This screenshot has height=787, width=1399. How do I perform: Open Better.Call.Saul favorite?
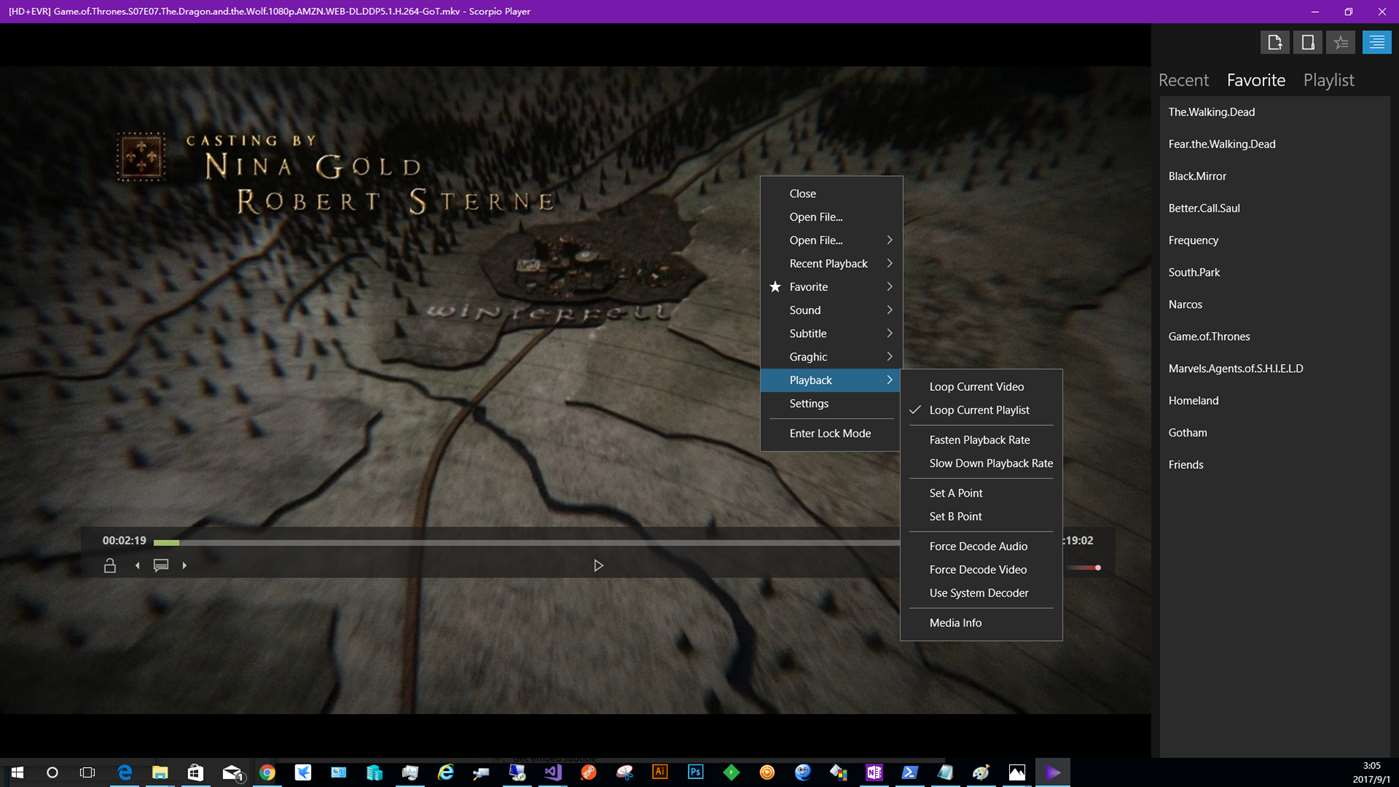tap(1275, 208)
